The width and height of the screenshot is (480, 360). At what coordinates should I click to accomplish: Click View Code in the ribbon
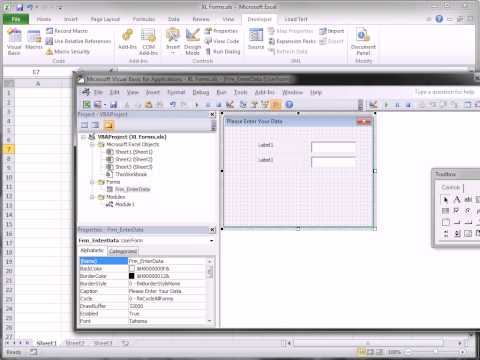pyautogui.click(x=222, y=41)
